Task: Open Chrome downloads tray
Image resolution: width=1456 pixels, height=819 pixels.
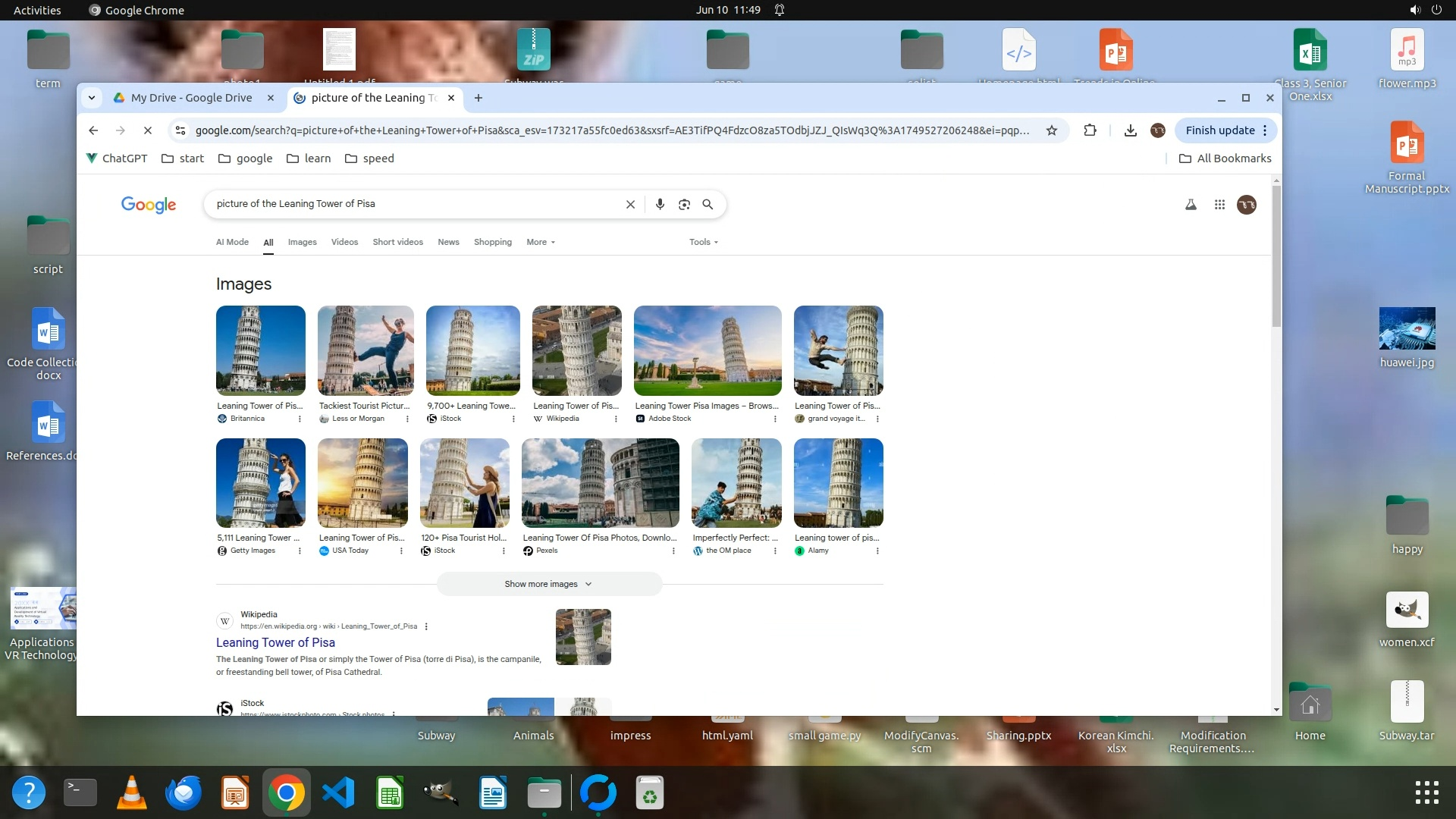Action: (x=1130, y=130)
